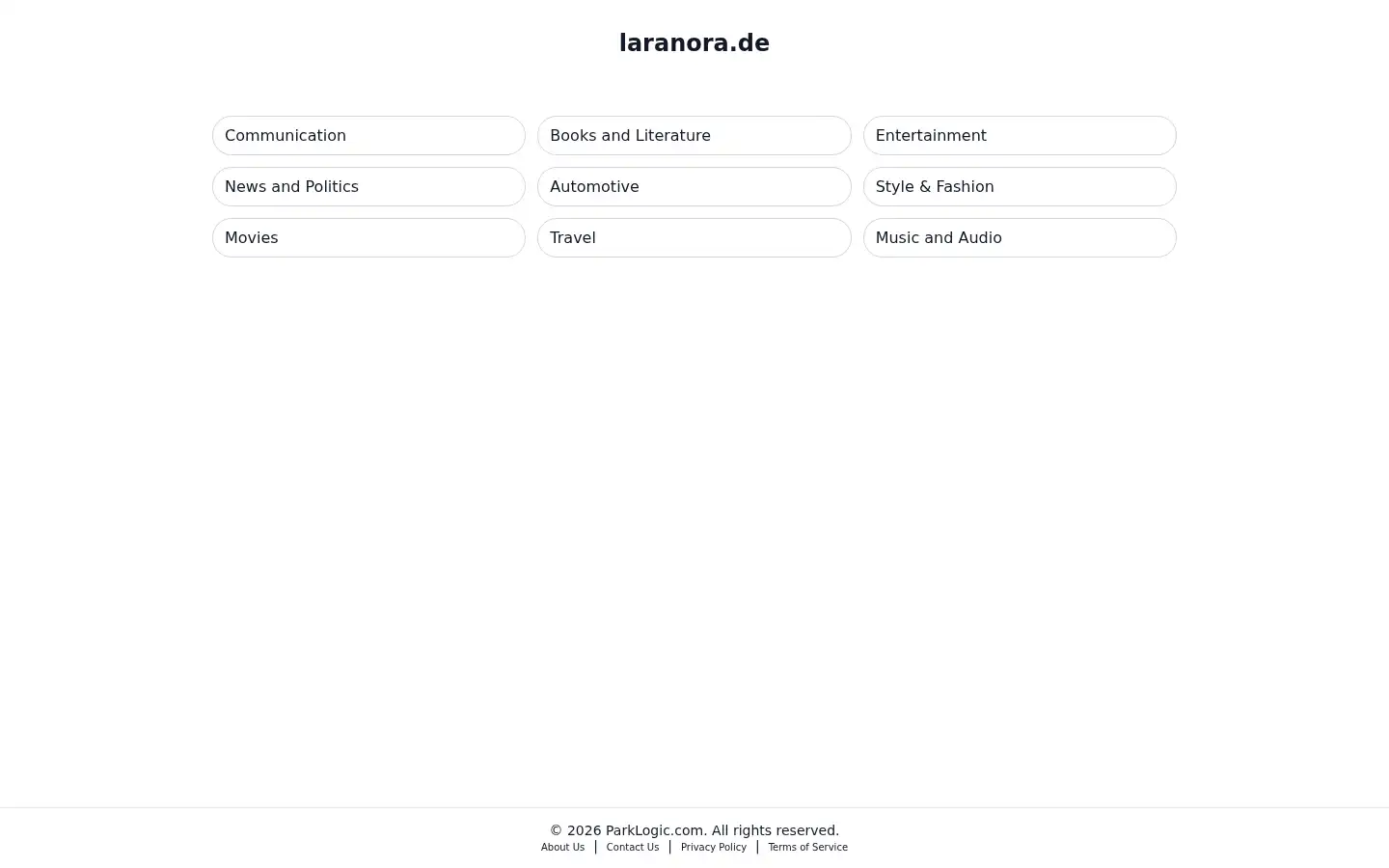The width and height of the screenshot is (1389, 868).
Task: Open Terms of Service link
Action: pyautogui.click(x=807, y=847)
